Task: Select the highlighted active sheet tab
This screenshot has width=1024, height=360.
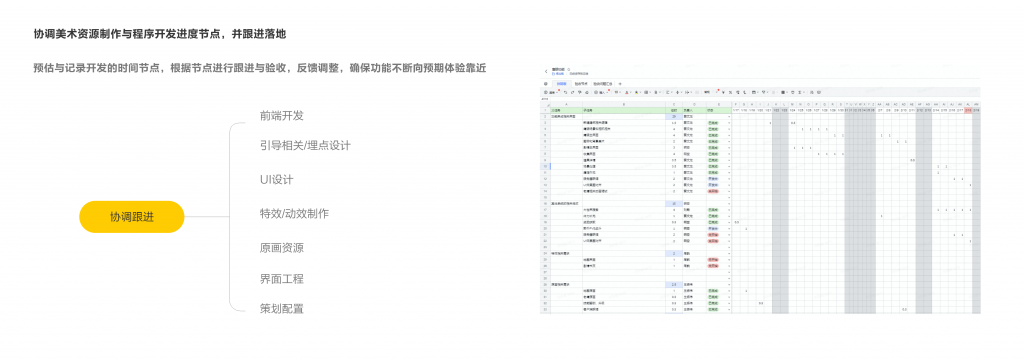Action: coord(562,84)
